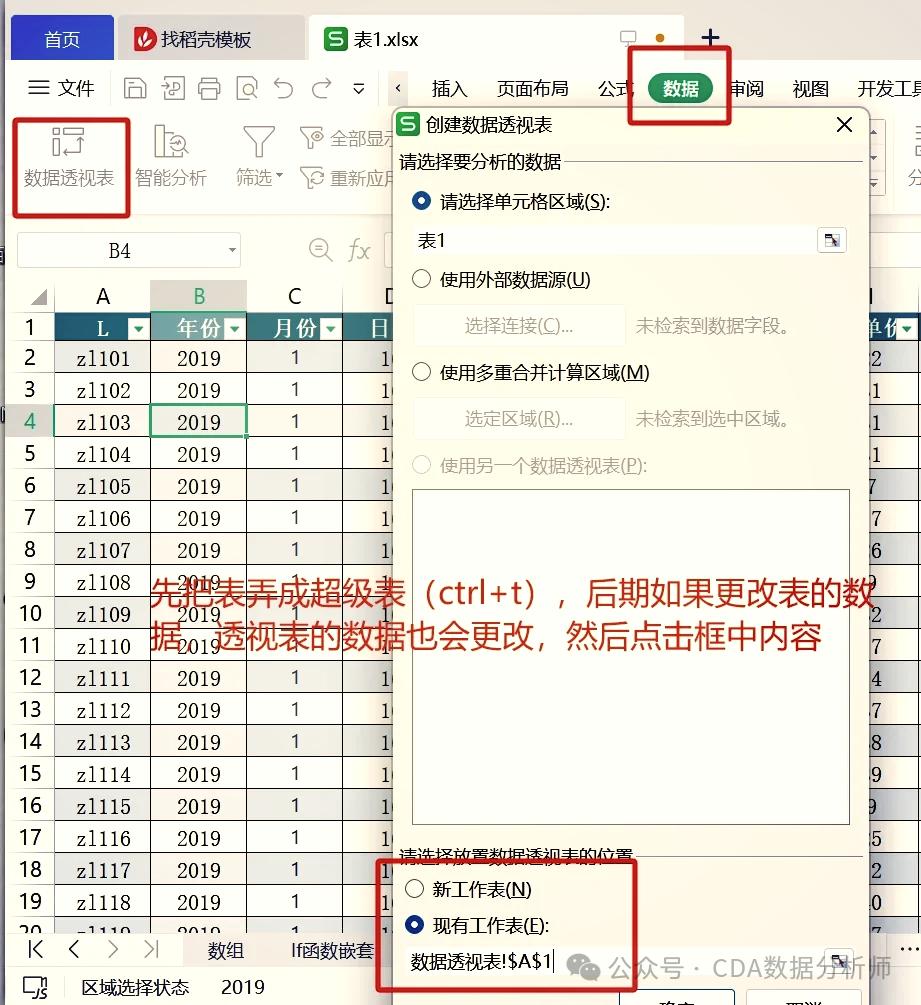921x1005 pixels.
Task: Click the 选择连接 connection button
Action: point(519,325)
